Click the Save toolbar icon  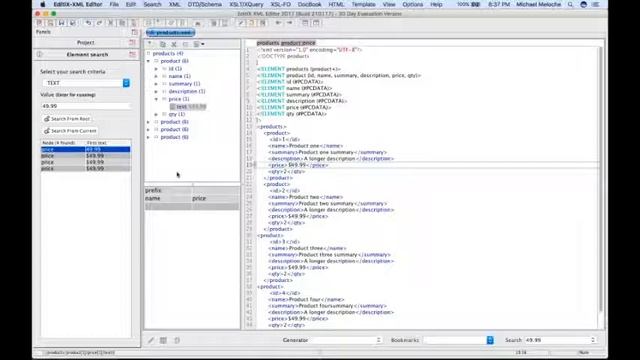pyautogui.click(x=62, y=23)
